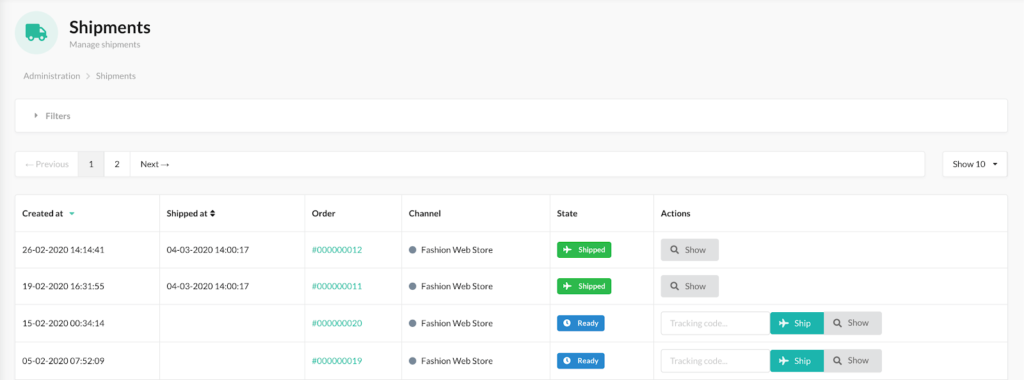Click Shipped state badge for order #000000012
This screenshot has width=1024, height=380.
point(584,250)
